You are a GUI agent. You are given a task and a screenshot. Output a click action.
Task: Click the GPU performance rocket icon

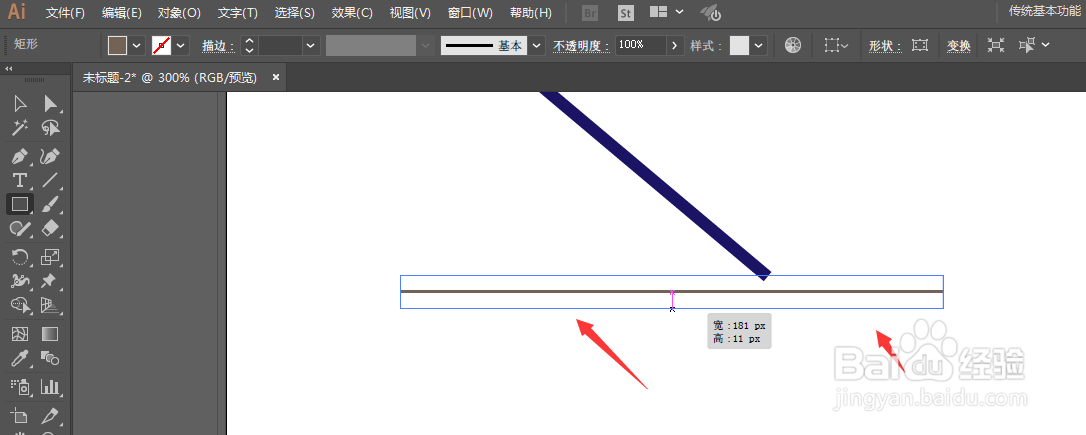tap(711, 12)
